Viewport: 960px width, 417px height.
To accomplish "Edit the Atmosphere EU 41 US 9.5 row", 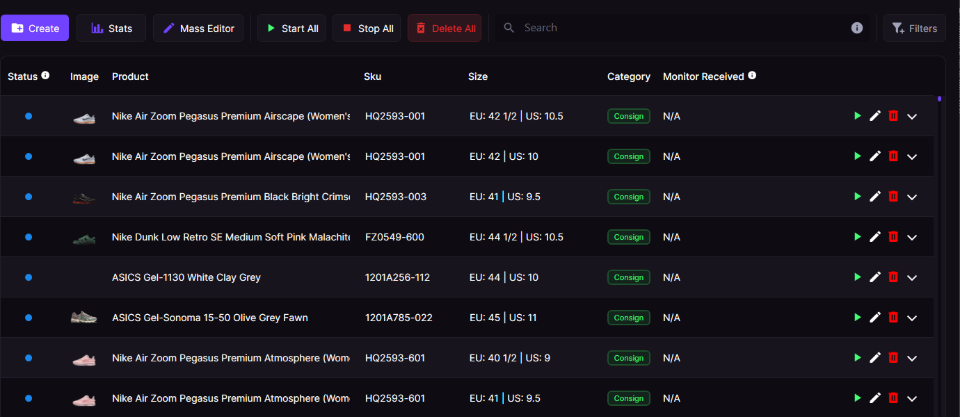I will 875,398.
